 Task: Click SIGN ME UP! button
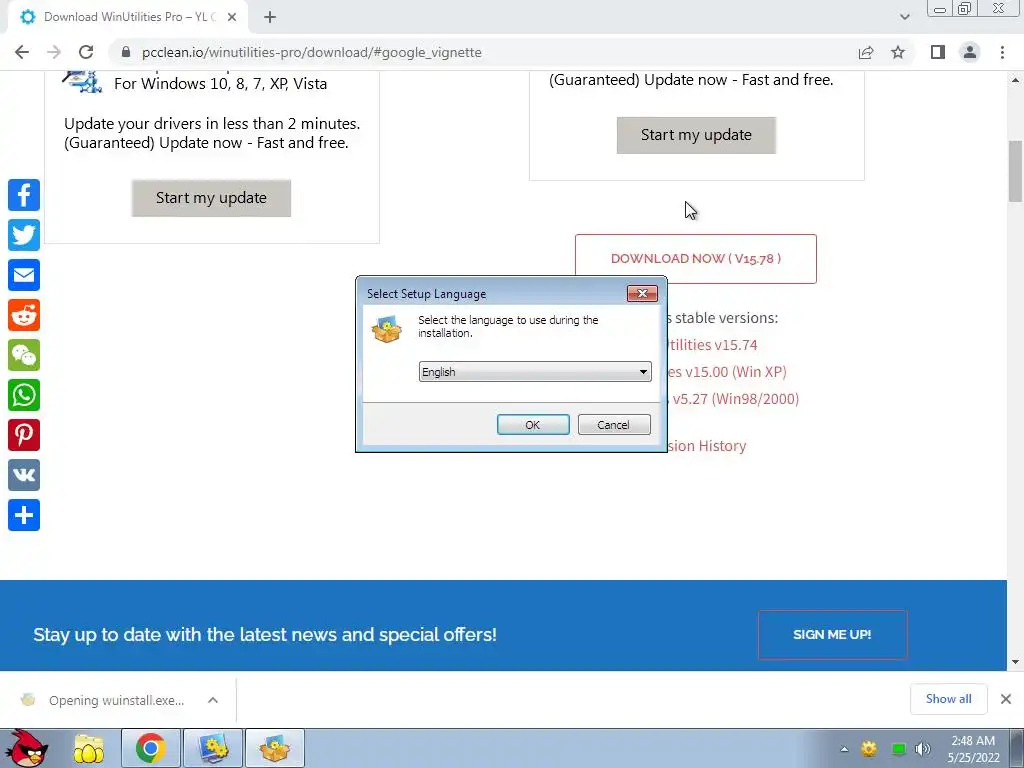coord(833,635)
